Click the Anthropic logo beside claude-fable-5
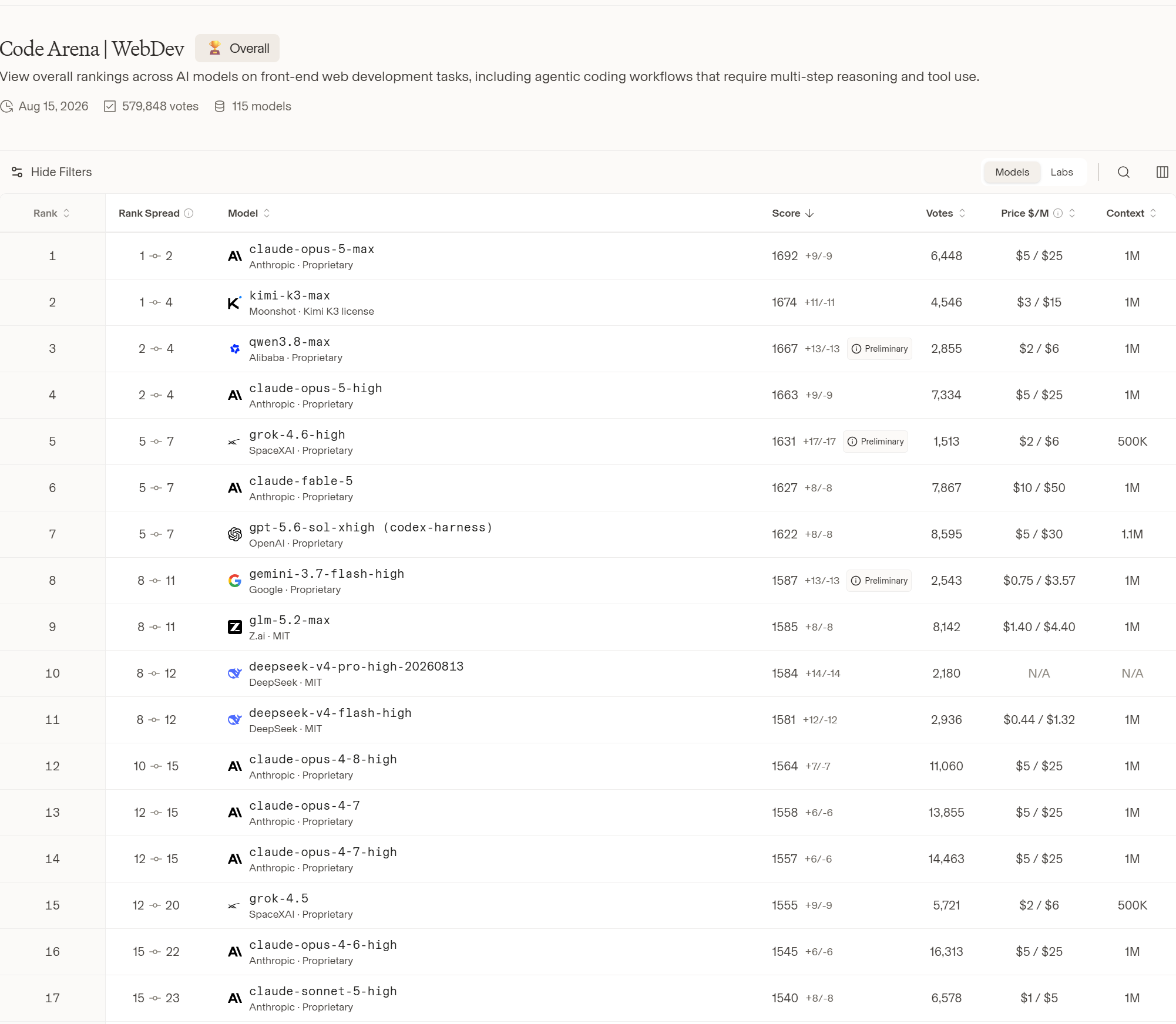 [234, 488]
